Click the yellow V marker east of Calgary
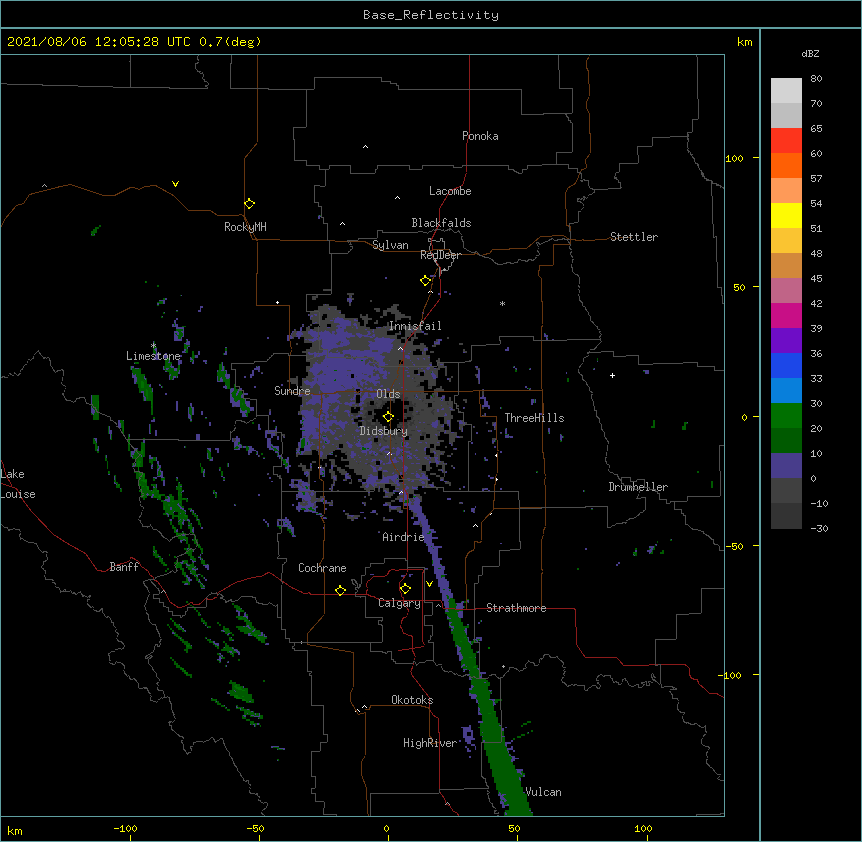This screenshot has width=862, height=842. [x=429, y=584]
